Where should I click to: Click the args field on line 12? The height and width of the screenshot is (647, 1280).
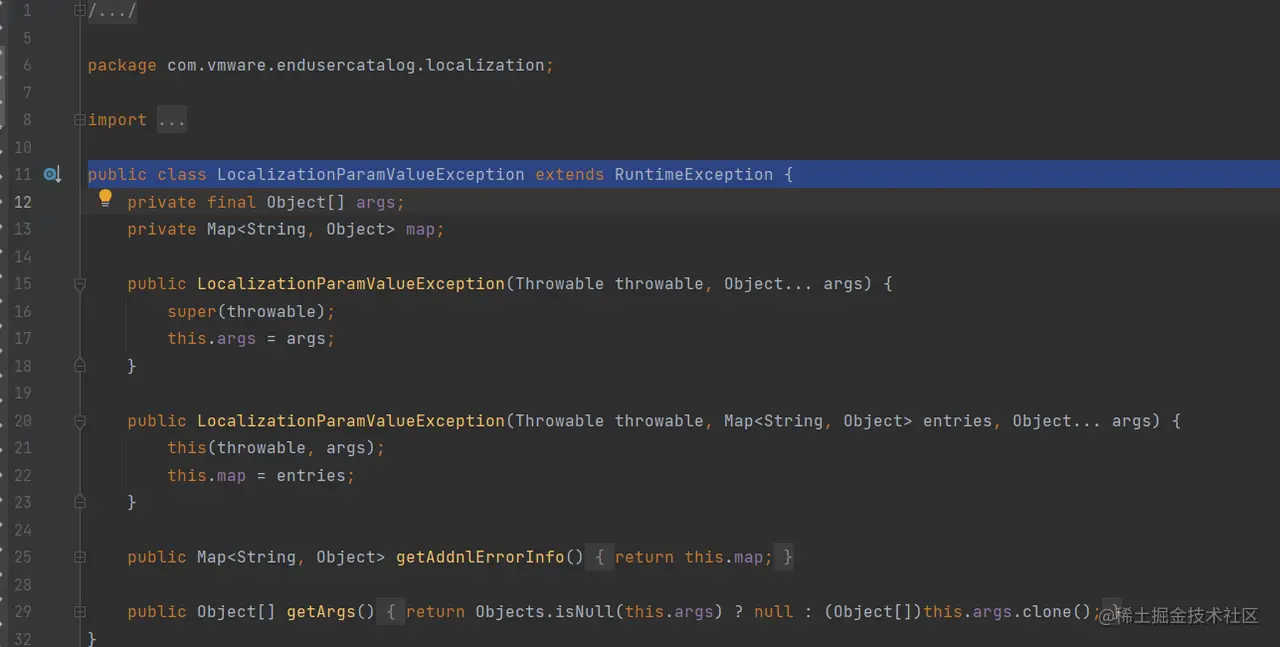tap(375, 202)
